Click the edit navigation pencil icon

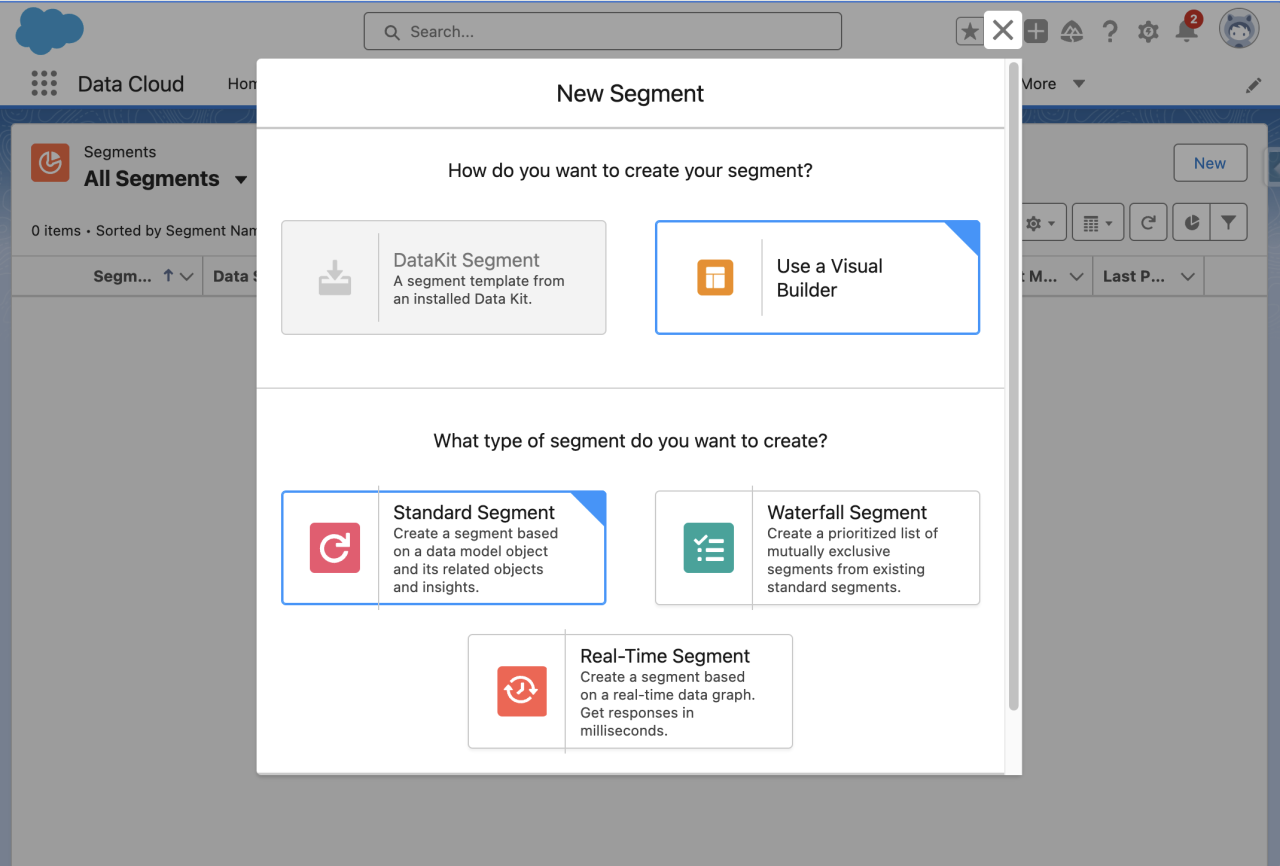1253,85
